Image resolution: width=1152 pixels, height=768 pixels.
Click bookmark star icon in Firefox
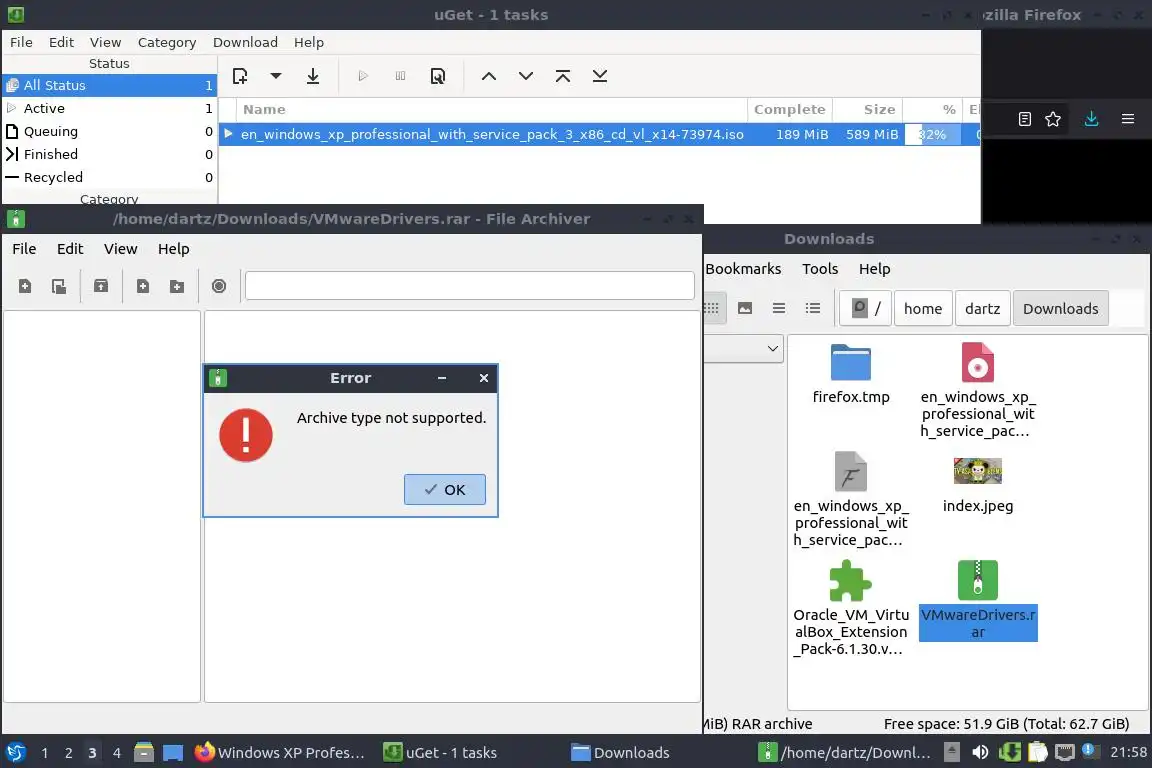[x=1053, y=119]
